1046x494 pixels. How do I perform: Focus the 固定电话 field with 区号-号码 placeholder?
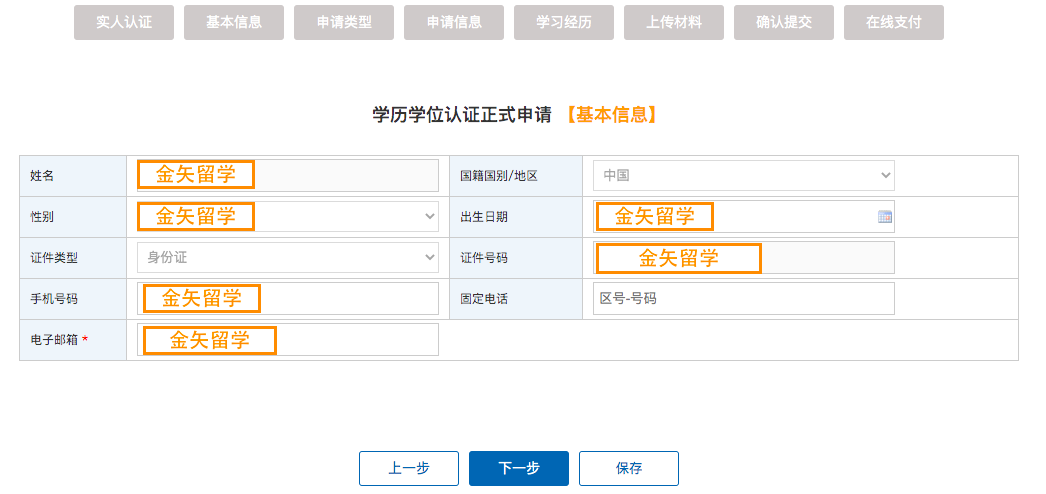tap(744, 299)
